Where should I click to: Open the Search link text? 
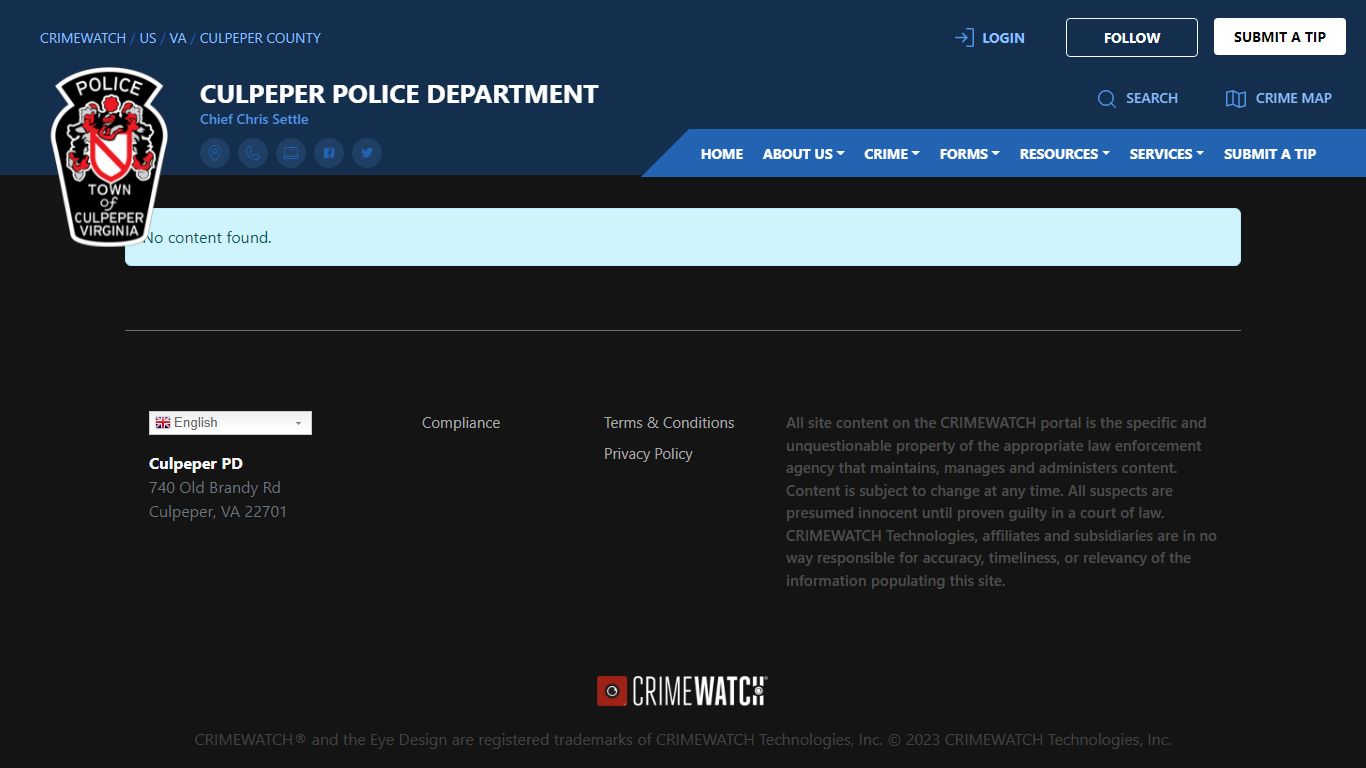[1152, 98]
